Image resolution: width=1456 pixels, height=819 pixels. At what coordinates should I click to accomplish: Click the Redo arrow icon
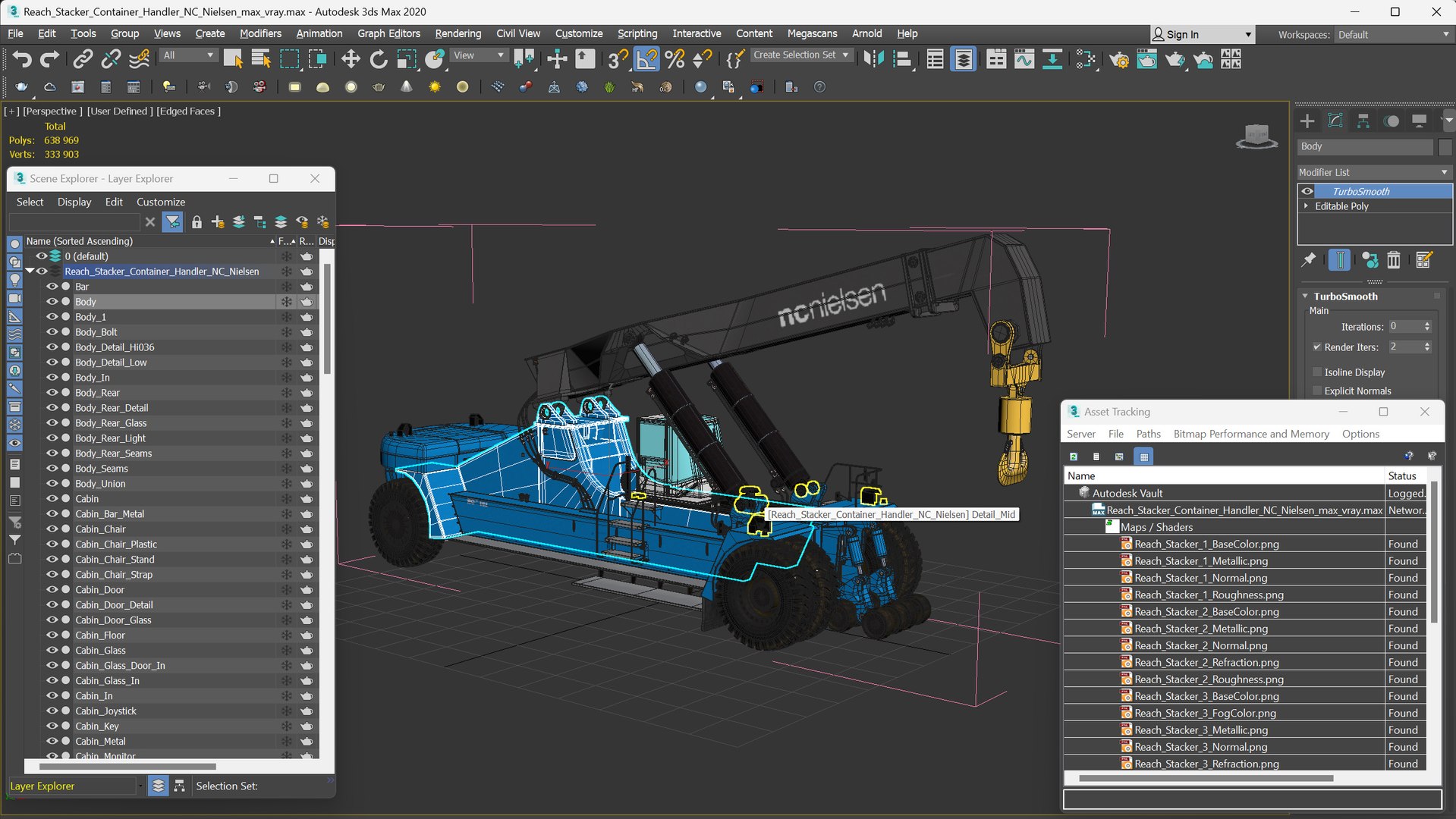[49, 59]
